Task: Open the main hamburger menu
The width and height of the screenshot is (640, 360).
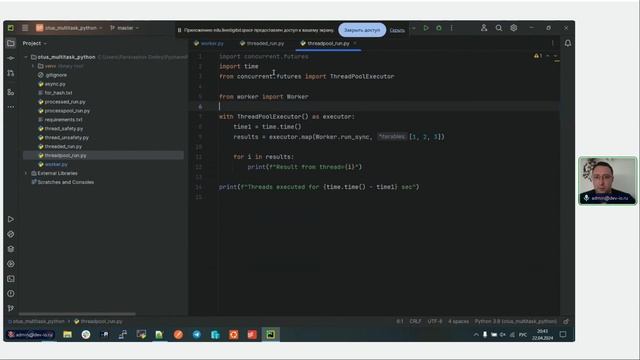Action: click(25, 28)
